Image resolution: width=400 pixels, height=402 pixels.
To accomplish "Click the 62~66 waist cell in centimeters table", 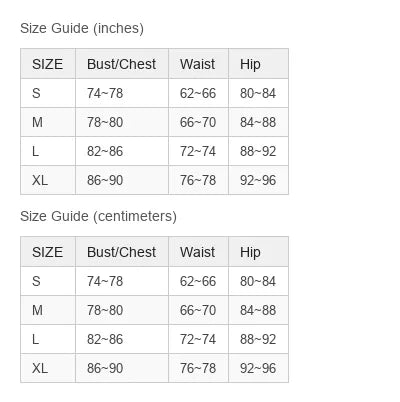I will (199, 281).
